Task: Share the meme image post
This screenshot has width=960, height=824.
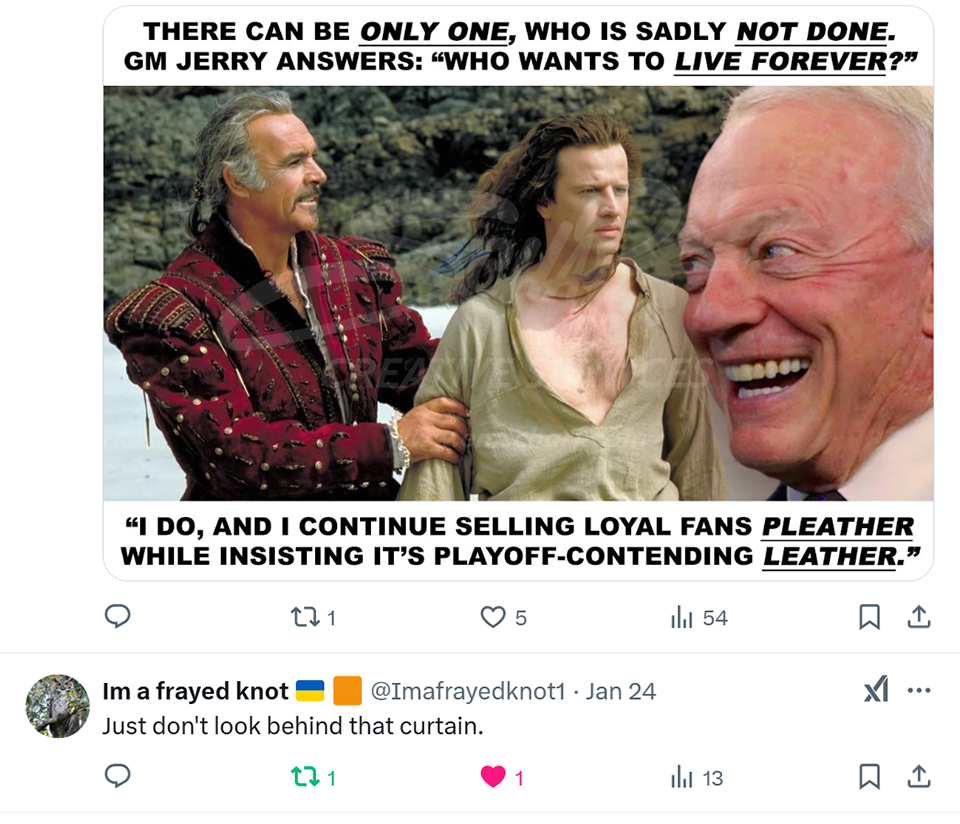Action: click(x=918, y=617)
